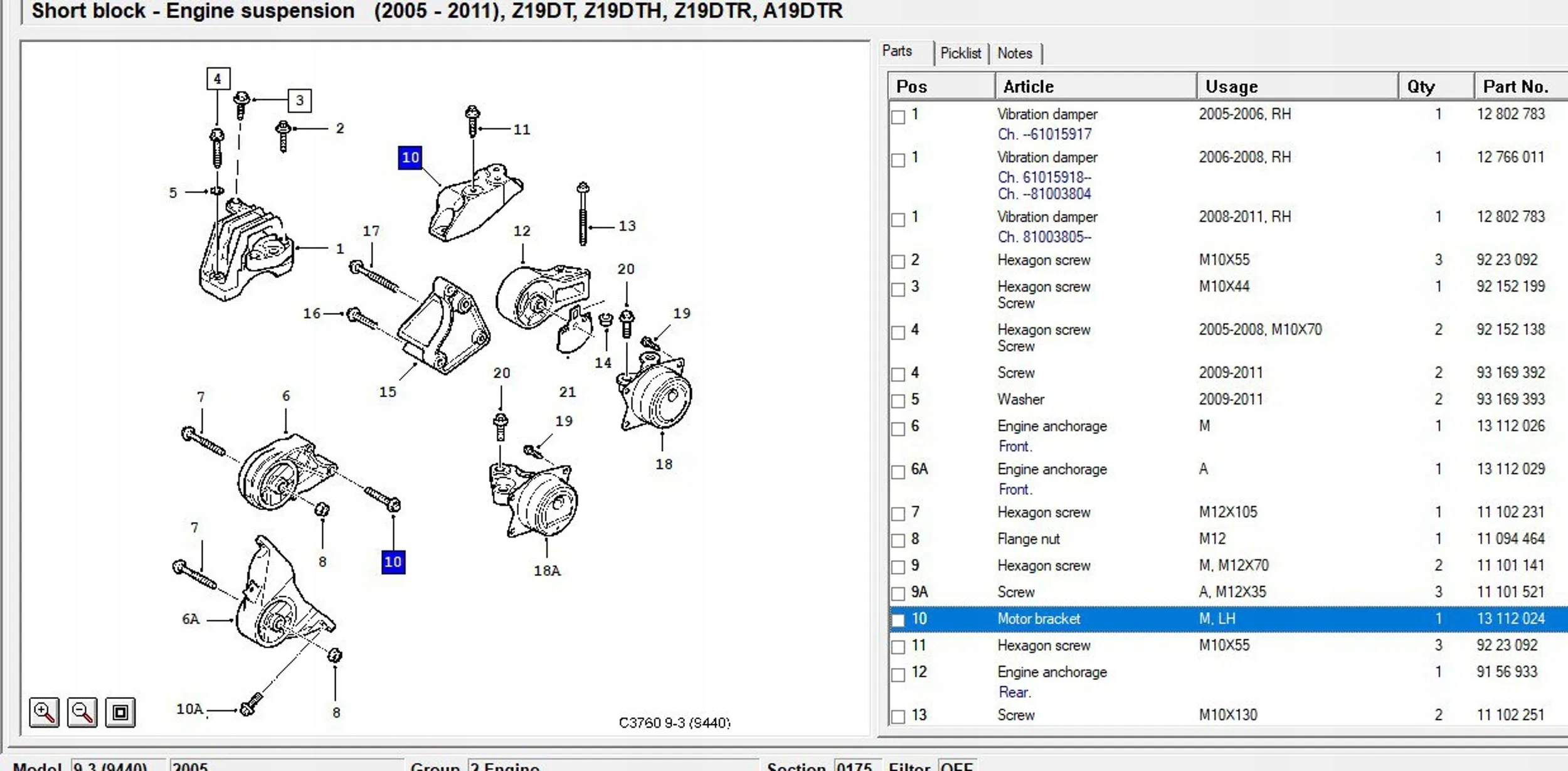The height and width of the screenshot is (771, 1568).
Task: Click the boxed callout number 4
Action: (218, 79)
